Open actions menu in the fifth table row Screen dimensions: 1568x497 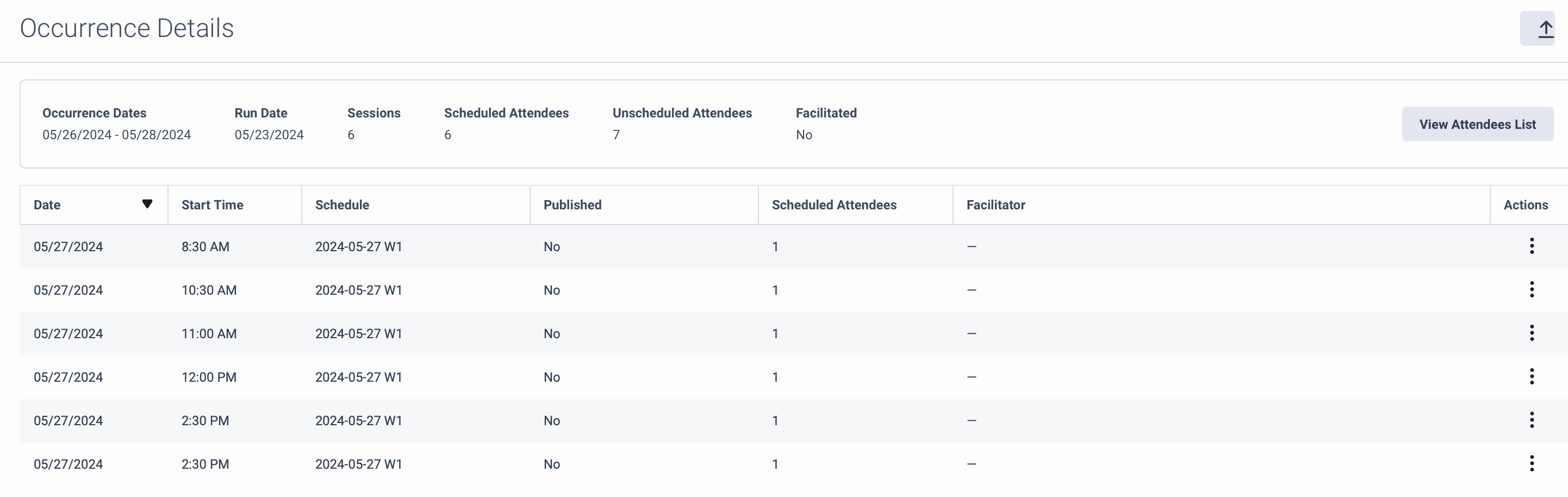[1531, 420]
